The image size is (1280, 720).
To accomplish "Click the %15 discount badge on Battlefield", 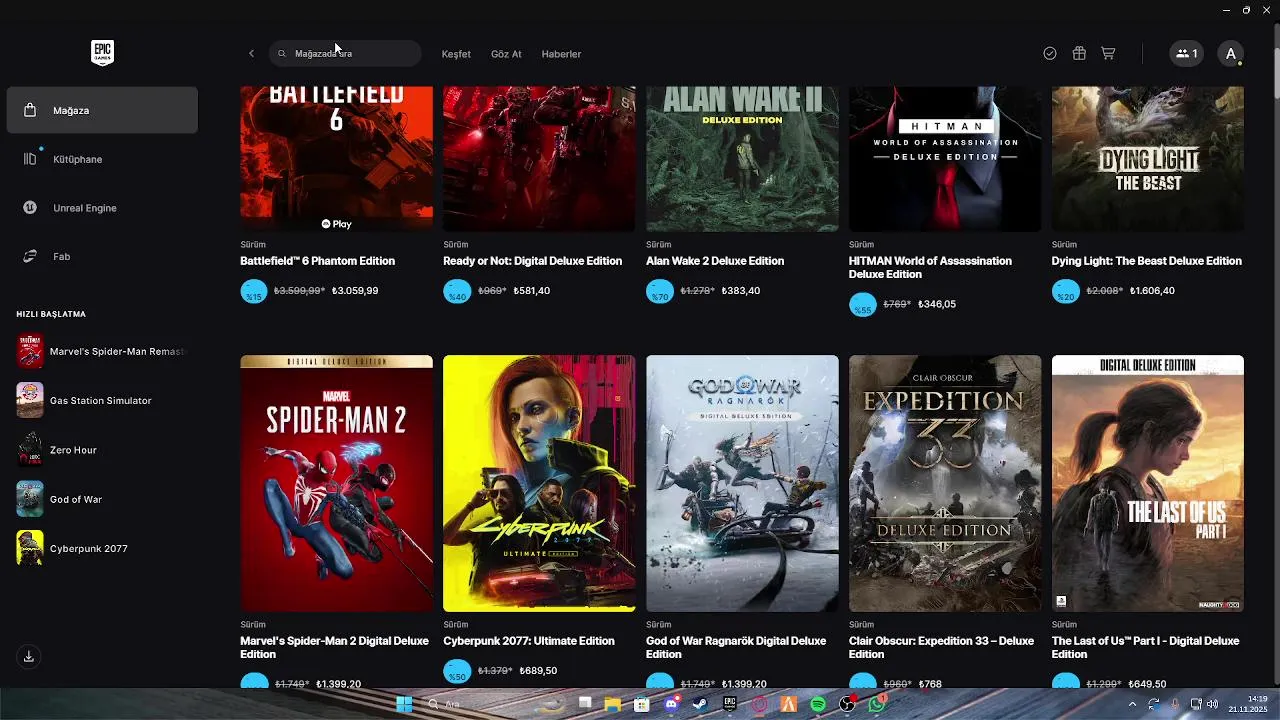I will [x=254, y=292].
